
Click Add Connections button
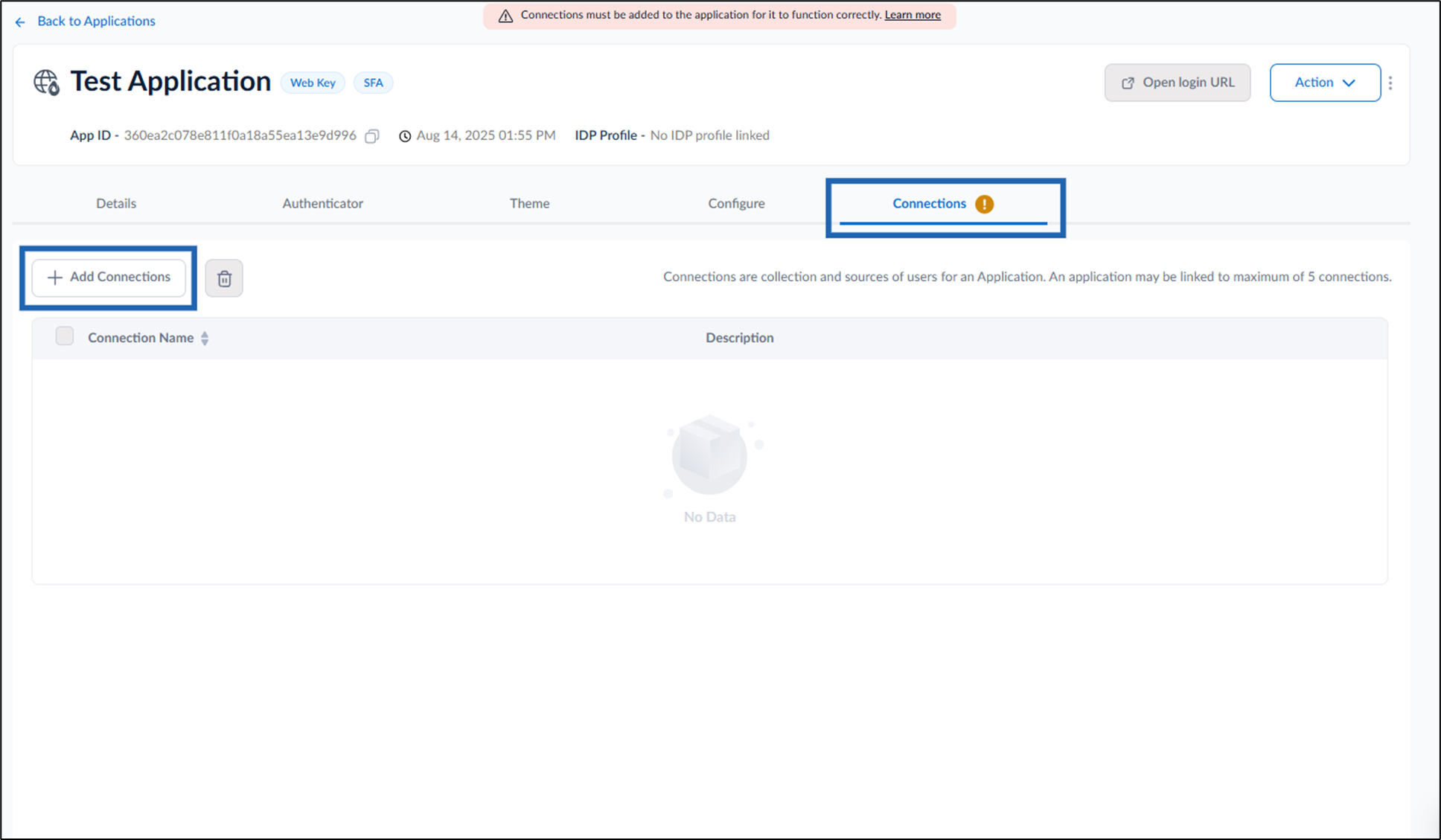(x=109, y=278)
